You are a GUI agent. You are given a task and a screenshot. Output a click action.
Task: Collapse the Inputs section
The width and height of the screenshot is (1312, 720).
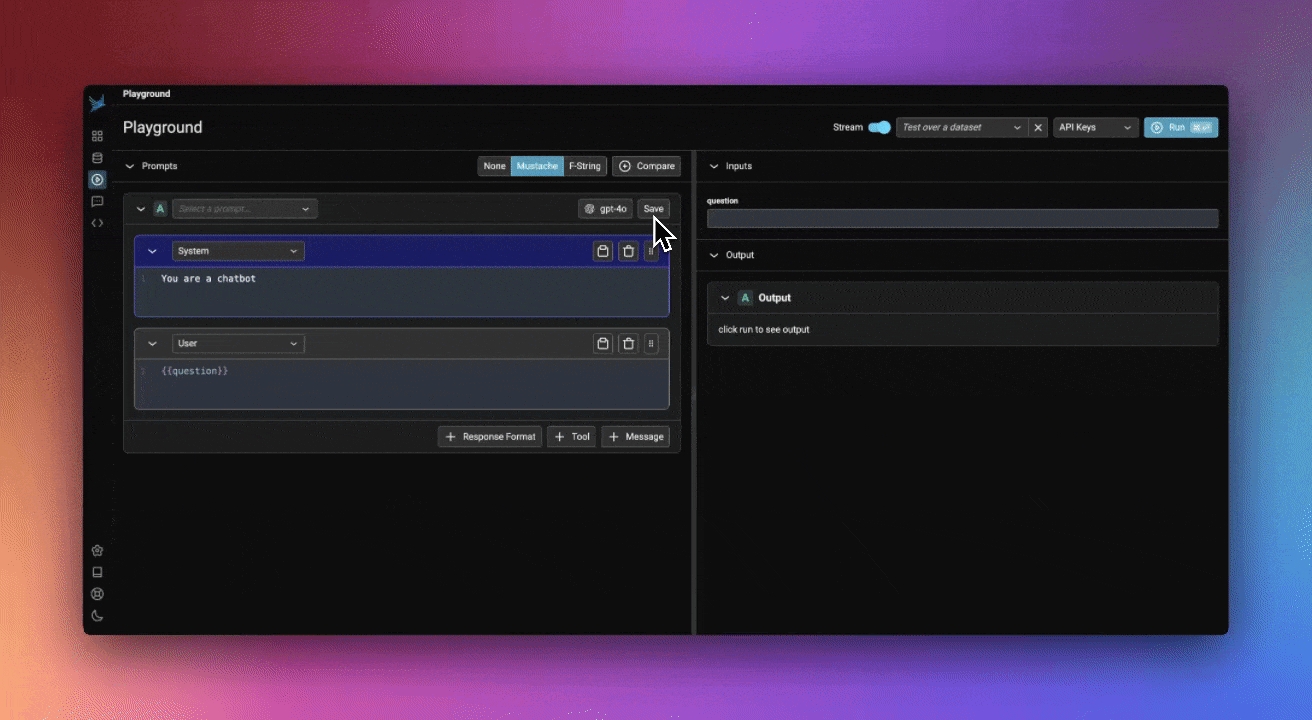point(714,166)
